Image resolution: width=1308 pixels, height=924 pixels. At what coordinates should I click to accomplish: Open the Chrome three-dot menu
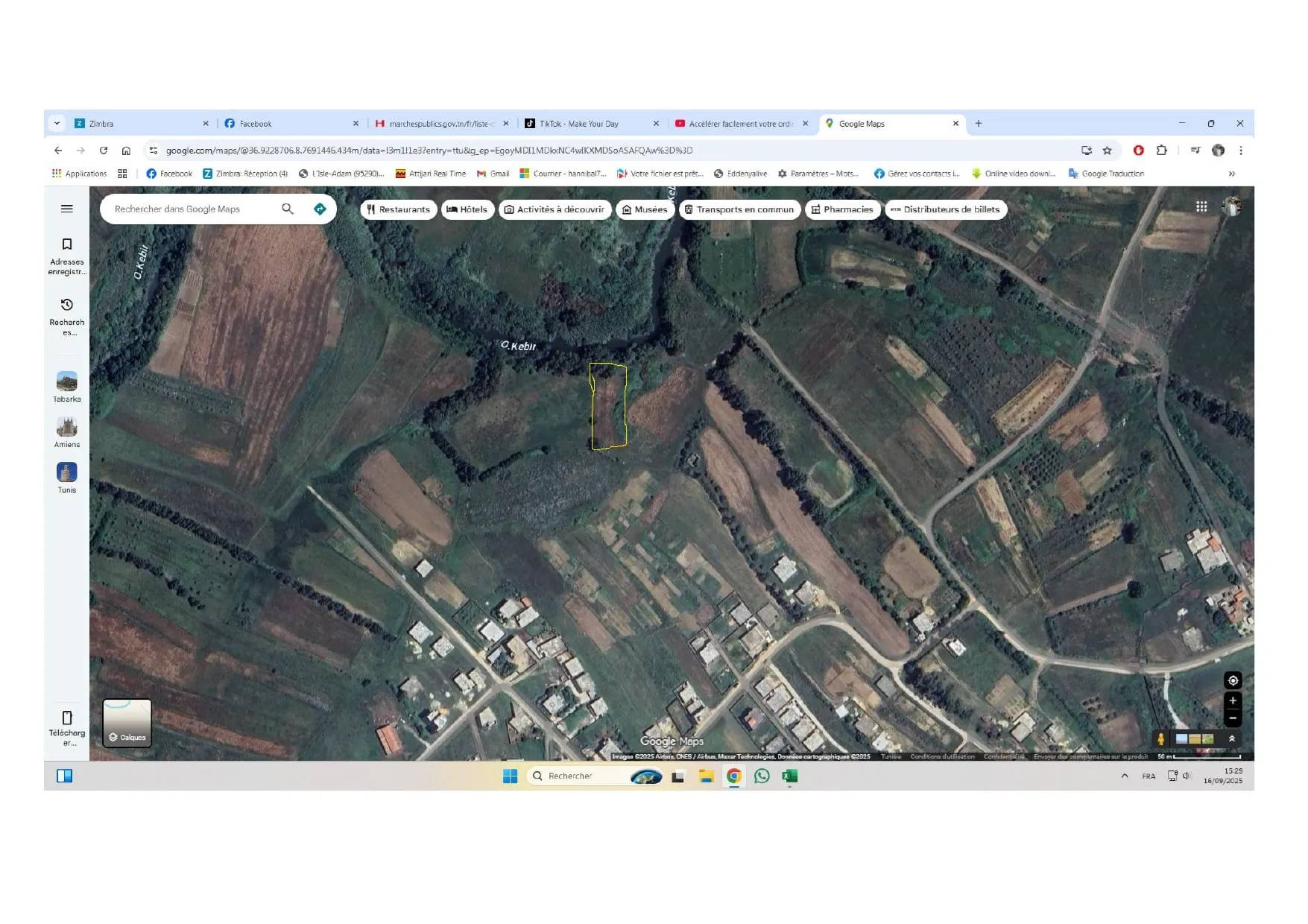pos(1241,151)
